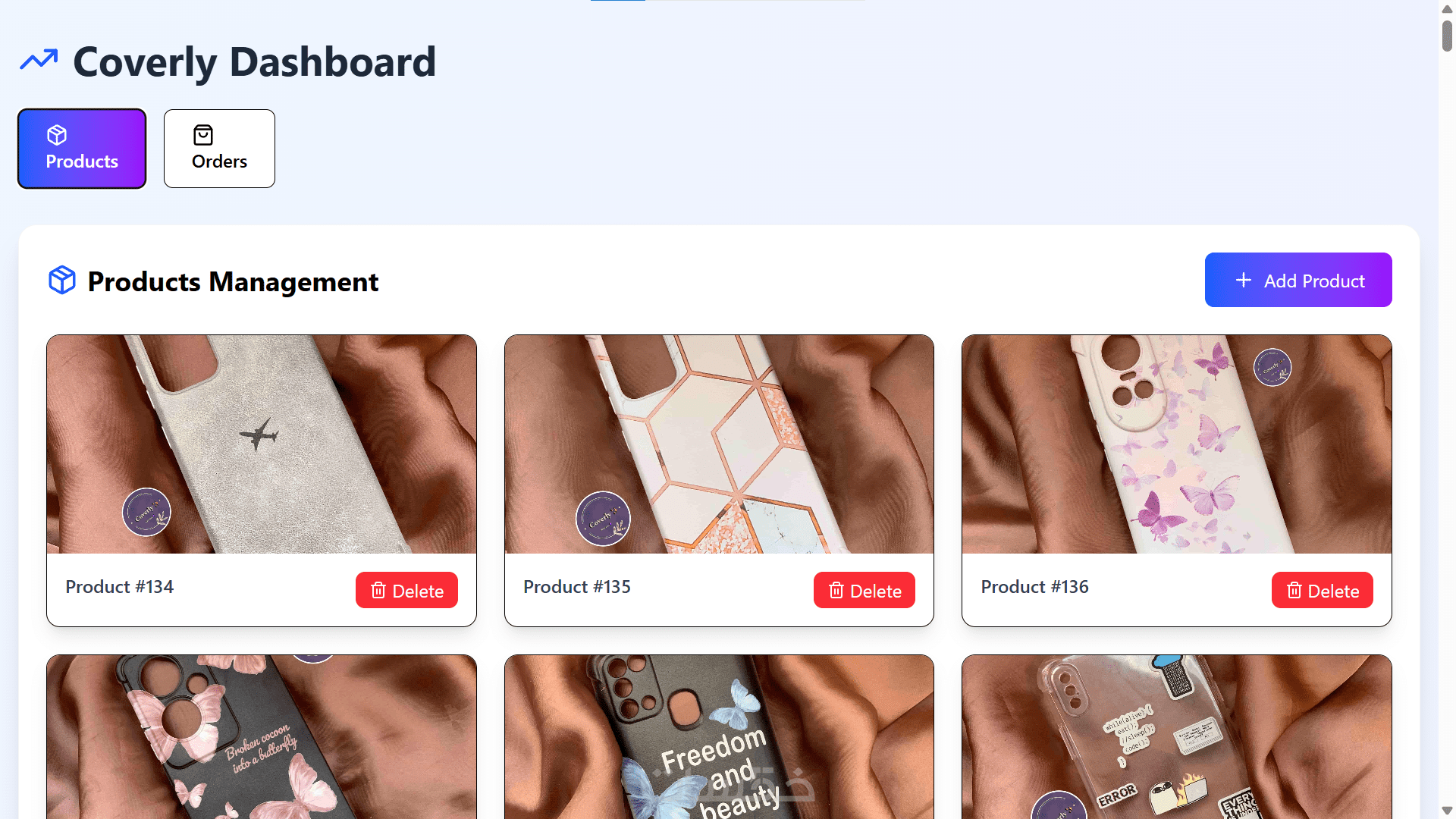Click the Add Product button text
This screenshot has width=1456, height=819.
(x=1314, y=281)
